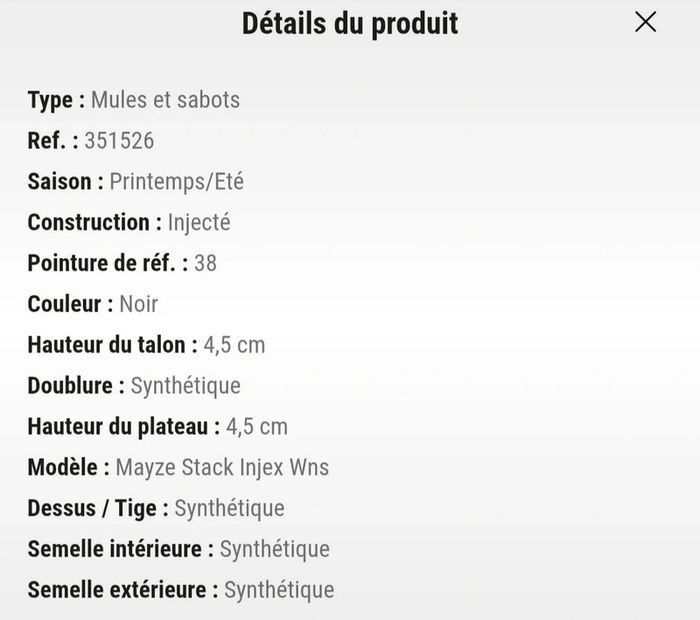Image resolution: width=700 pixels, height=620 pixels.
Task: Select the "Saison :" label
Action: tap(66, 182)
